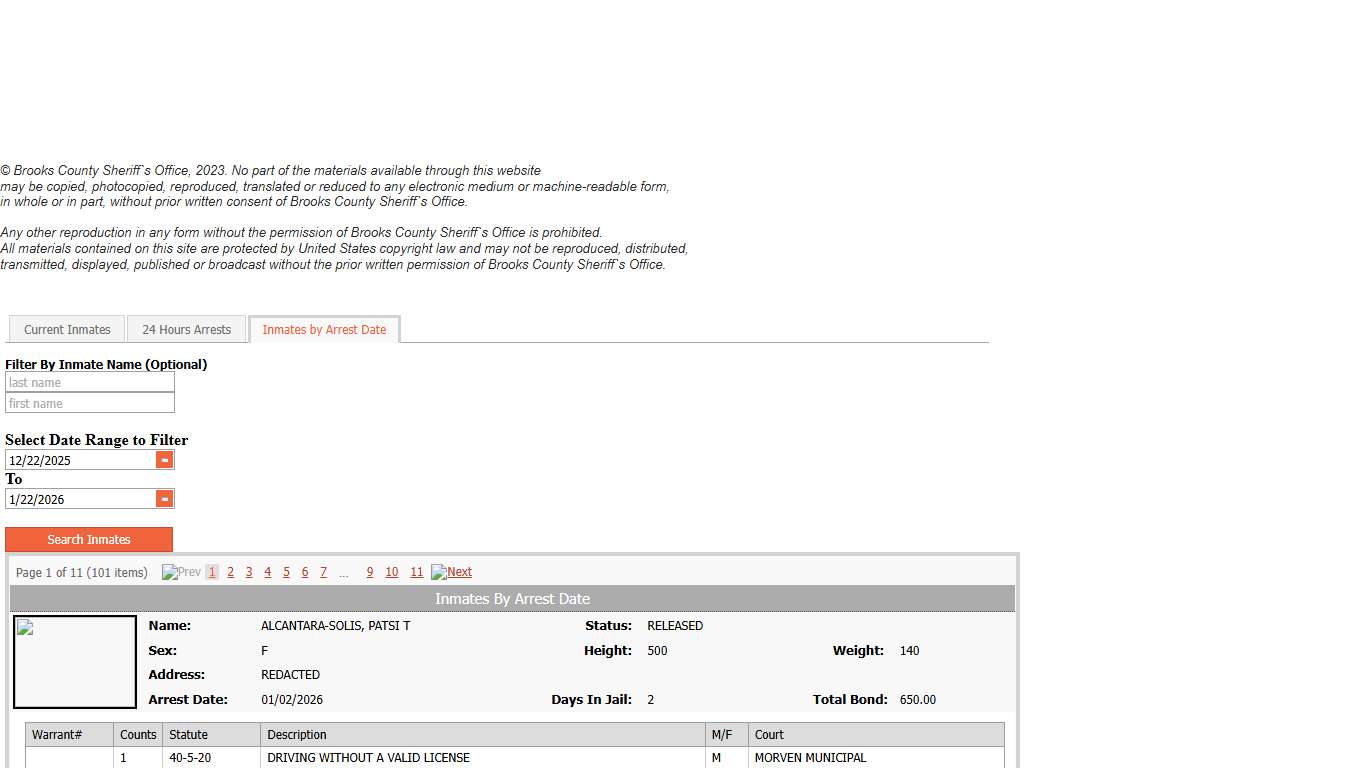Click Alcantara-Solis inmate photo thumbnail

(75, 662)
